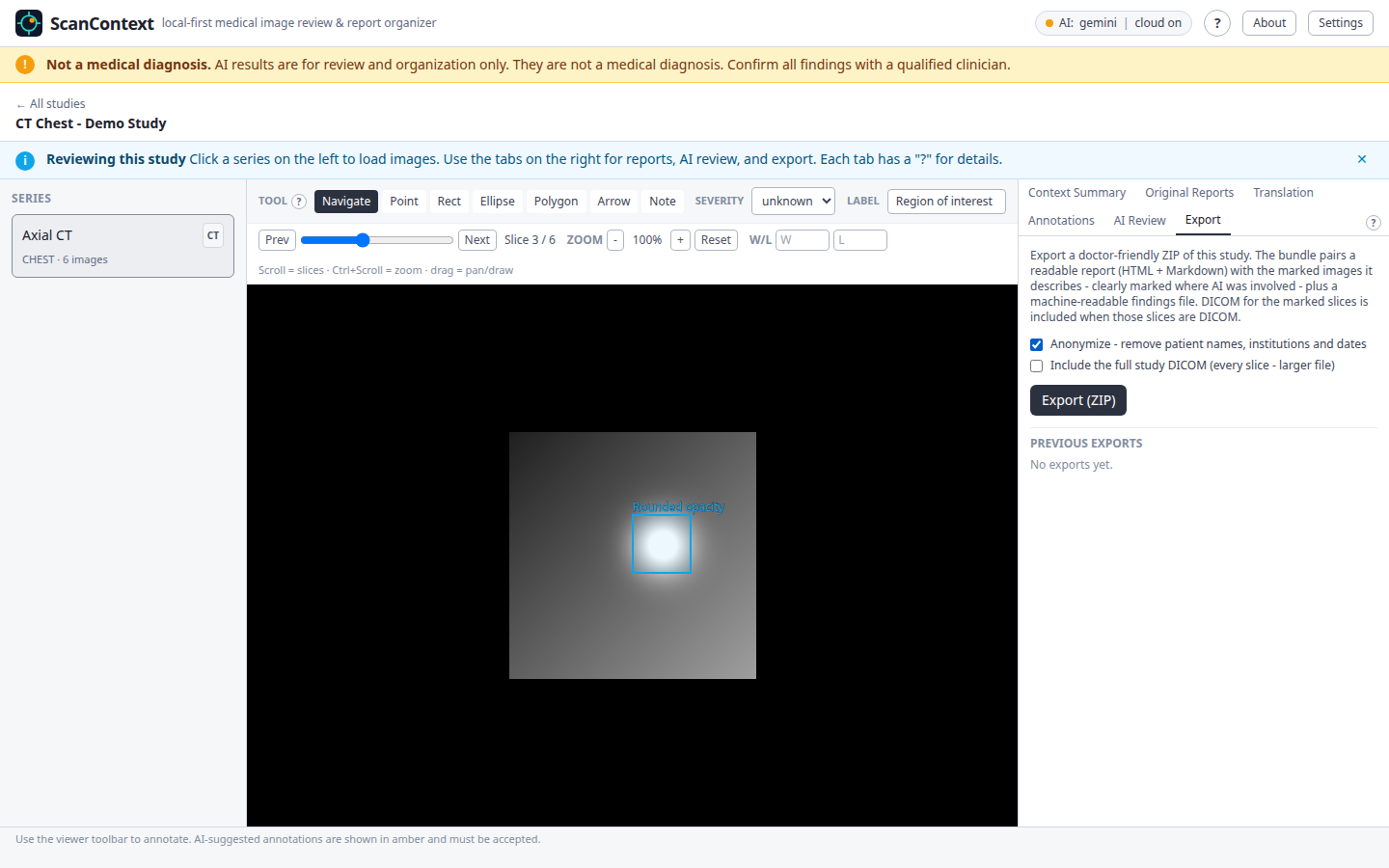Activate the Polygon tool

tap(557, 202)
